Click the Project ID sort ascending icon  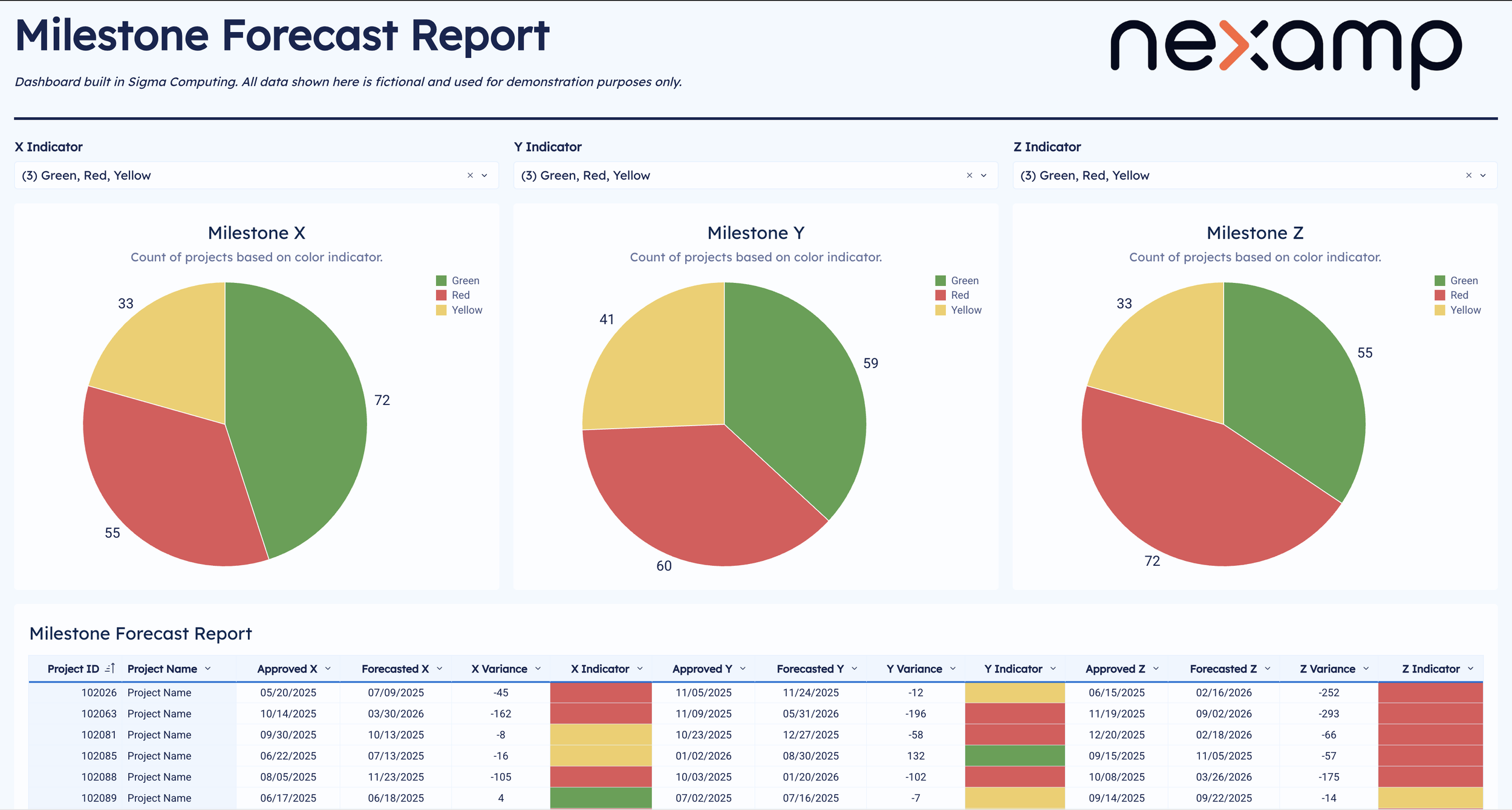(109, 669)
